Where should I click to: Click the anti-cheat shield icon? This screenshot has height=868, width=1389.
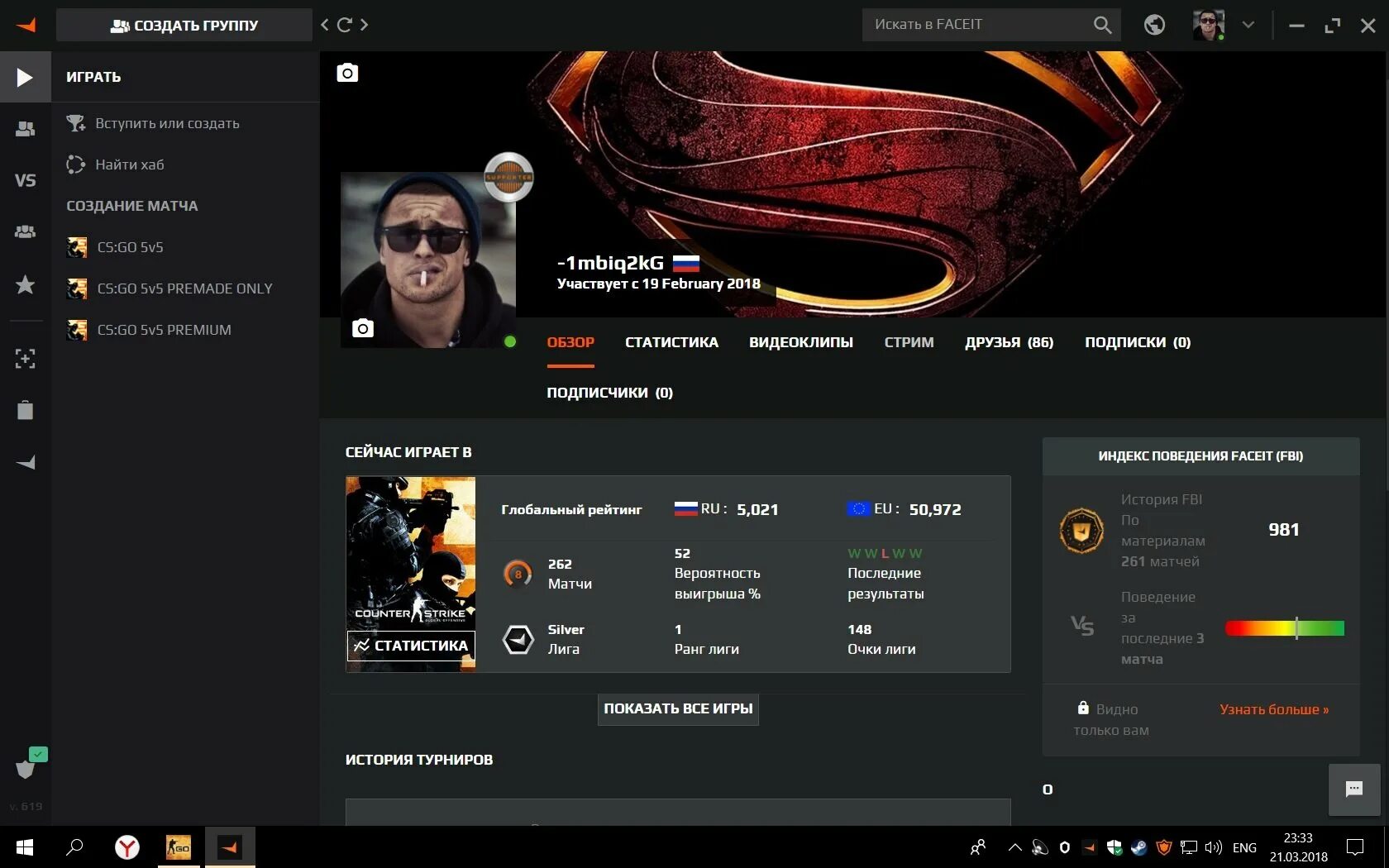(x=26, y=767)
